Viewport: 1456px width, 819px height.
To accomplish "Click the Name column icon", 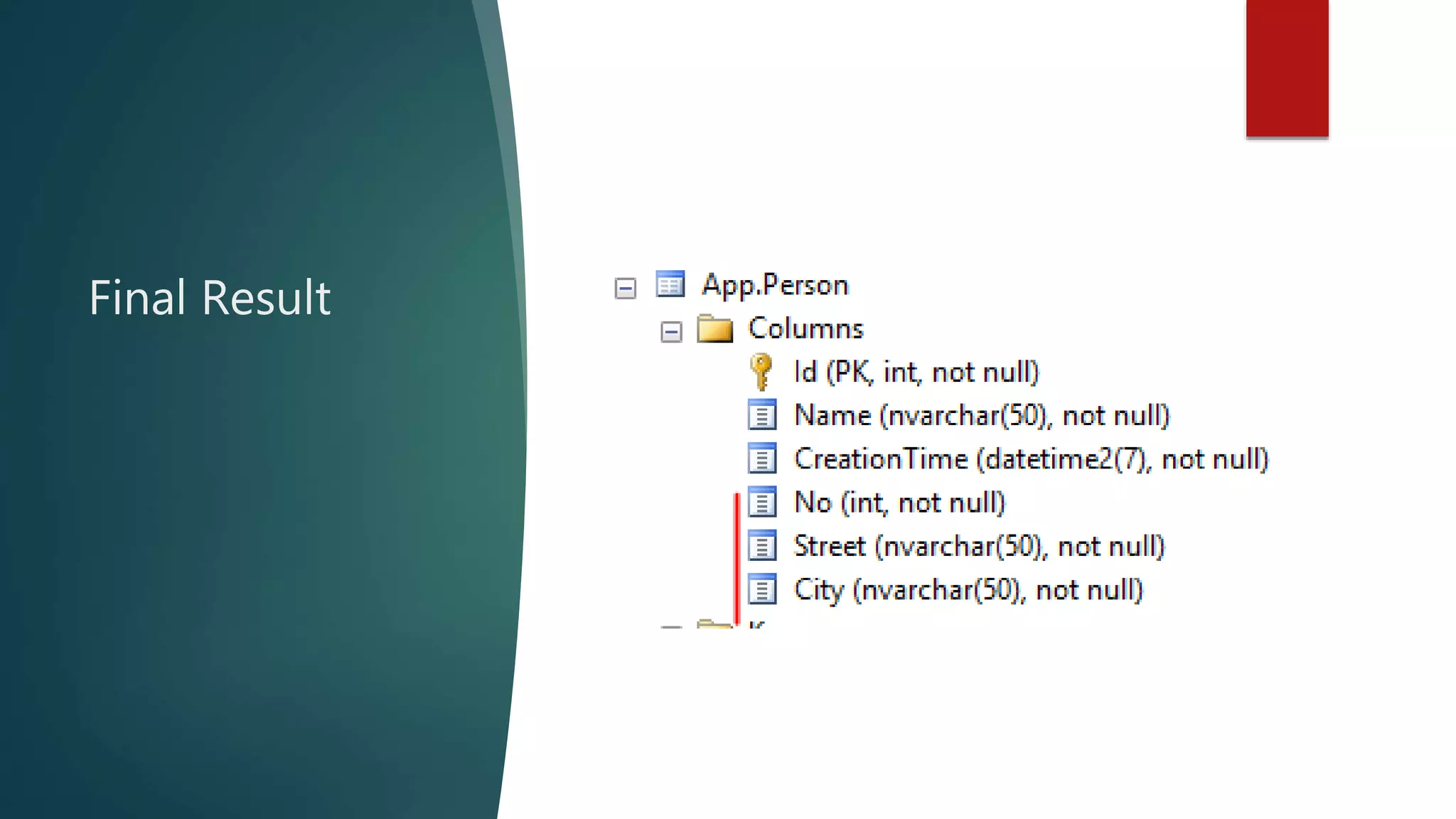I will 762,415.
